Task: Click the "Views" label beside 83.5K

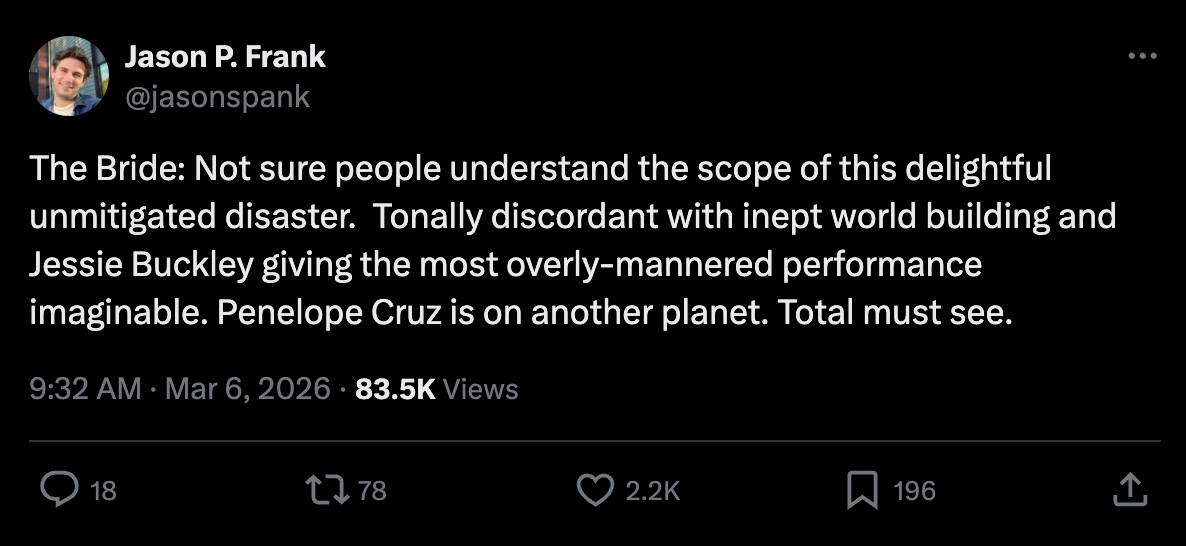Action: (480, 388)
